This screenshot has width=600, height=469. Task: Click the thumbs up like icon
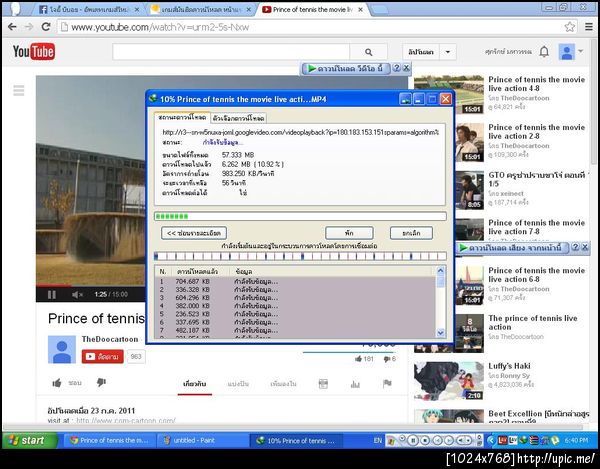[x=57, y=383]
